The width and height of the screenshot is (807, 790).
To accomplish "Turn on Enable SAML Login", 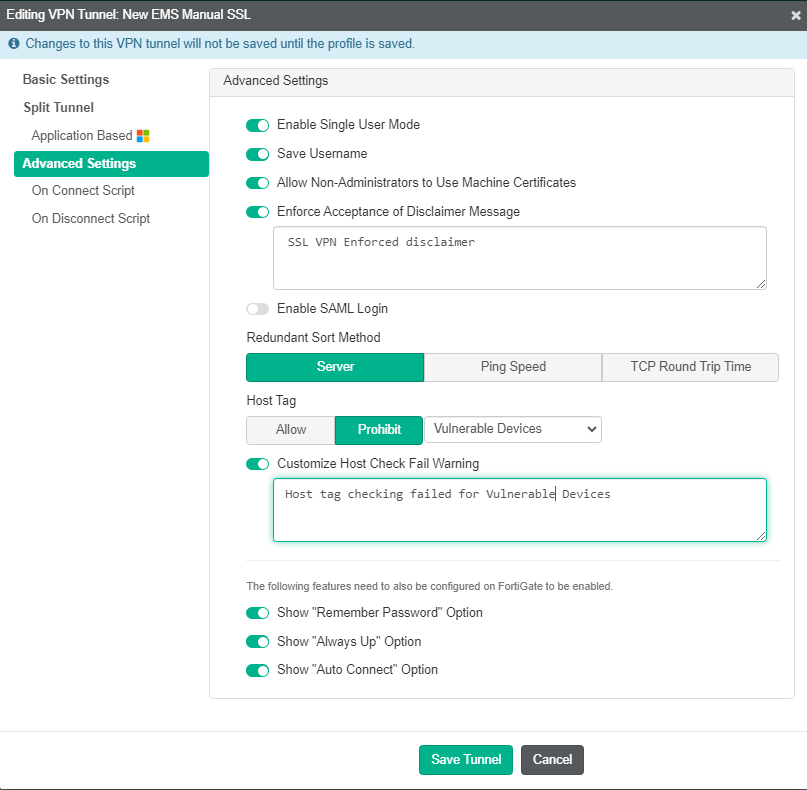I will 257,308.
